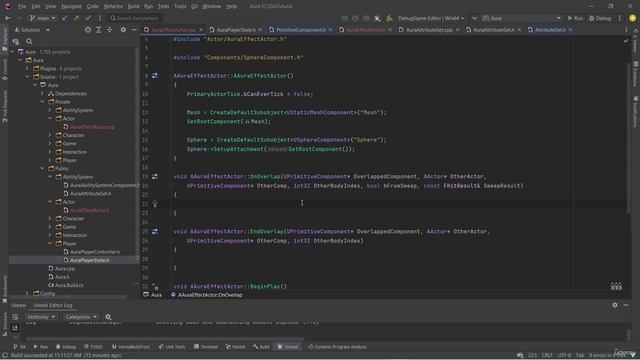The image size is (640, 360).
Task: Open the solution explorer gear settings
Action: coord(123,30)
